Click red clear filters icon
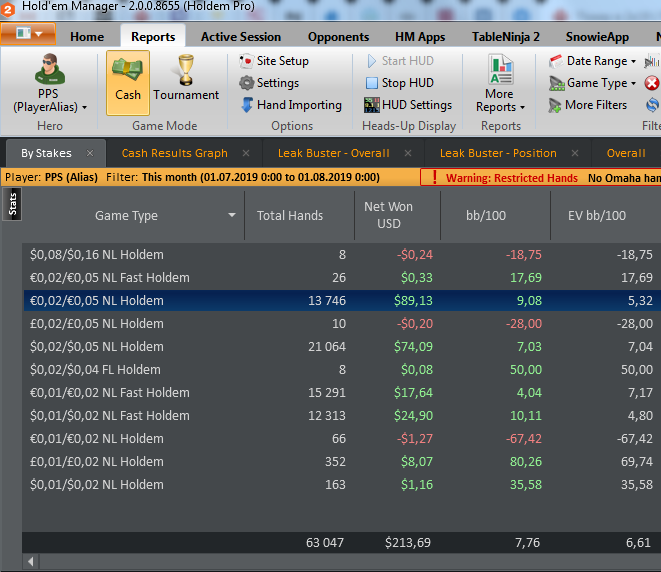Viewport: 661px width, 572px height. coord(651,83)
